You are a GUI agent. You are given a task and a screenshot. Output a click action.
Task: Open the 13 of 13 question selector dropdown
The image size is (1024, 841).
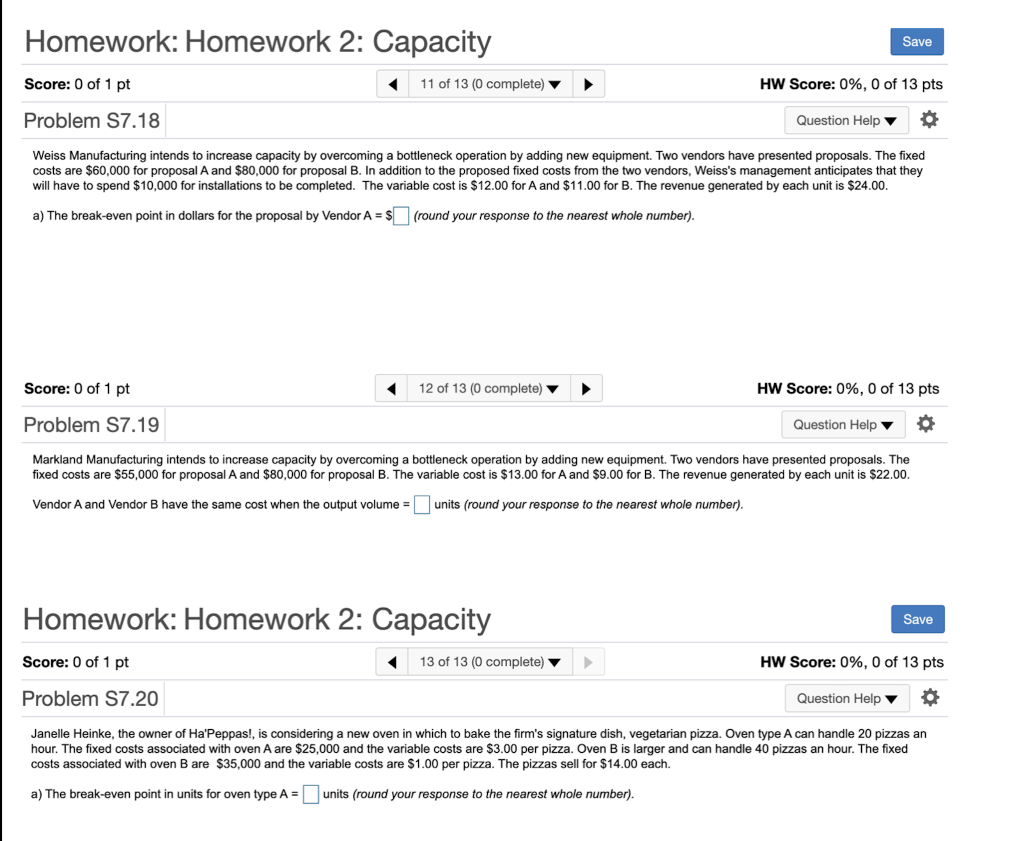coord(489,661)
